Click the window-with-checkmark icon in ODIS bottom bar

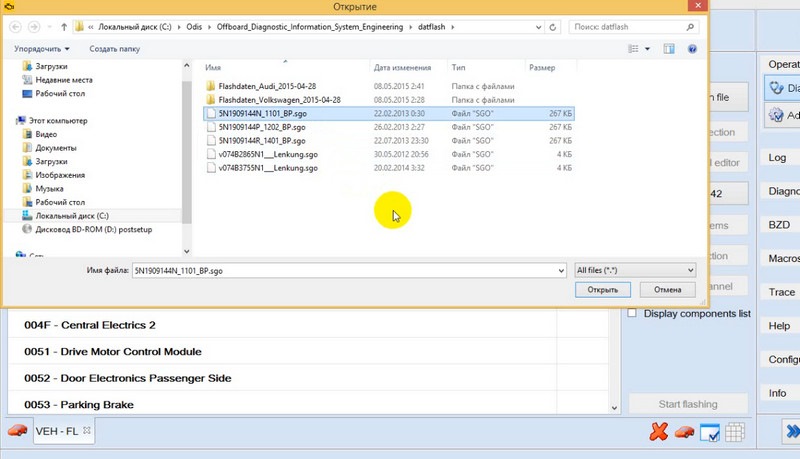(710, 432)
